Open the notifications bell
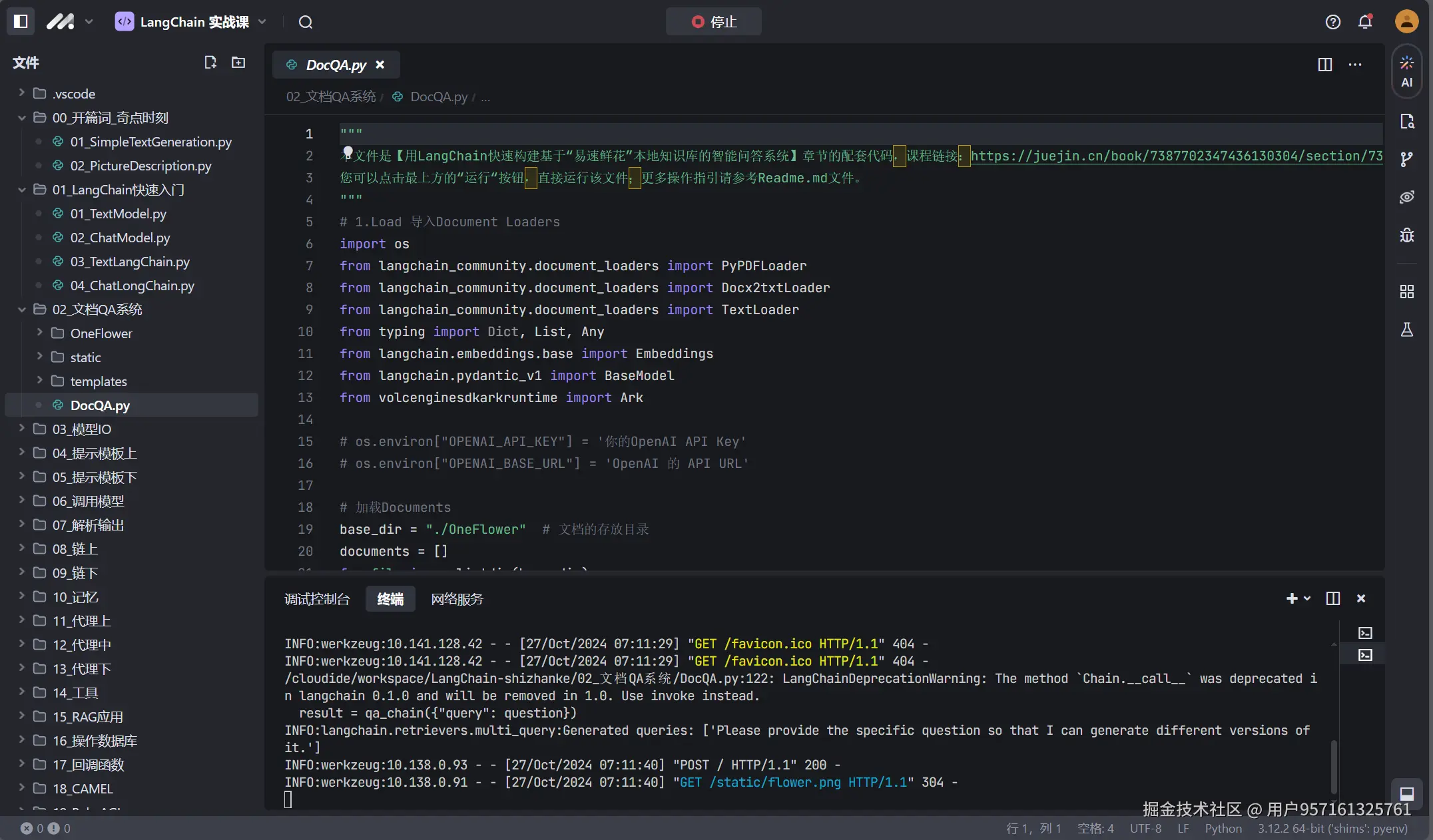The width and height of the screenshot is (1433, 840). 1365,22
